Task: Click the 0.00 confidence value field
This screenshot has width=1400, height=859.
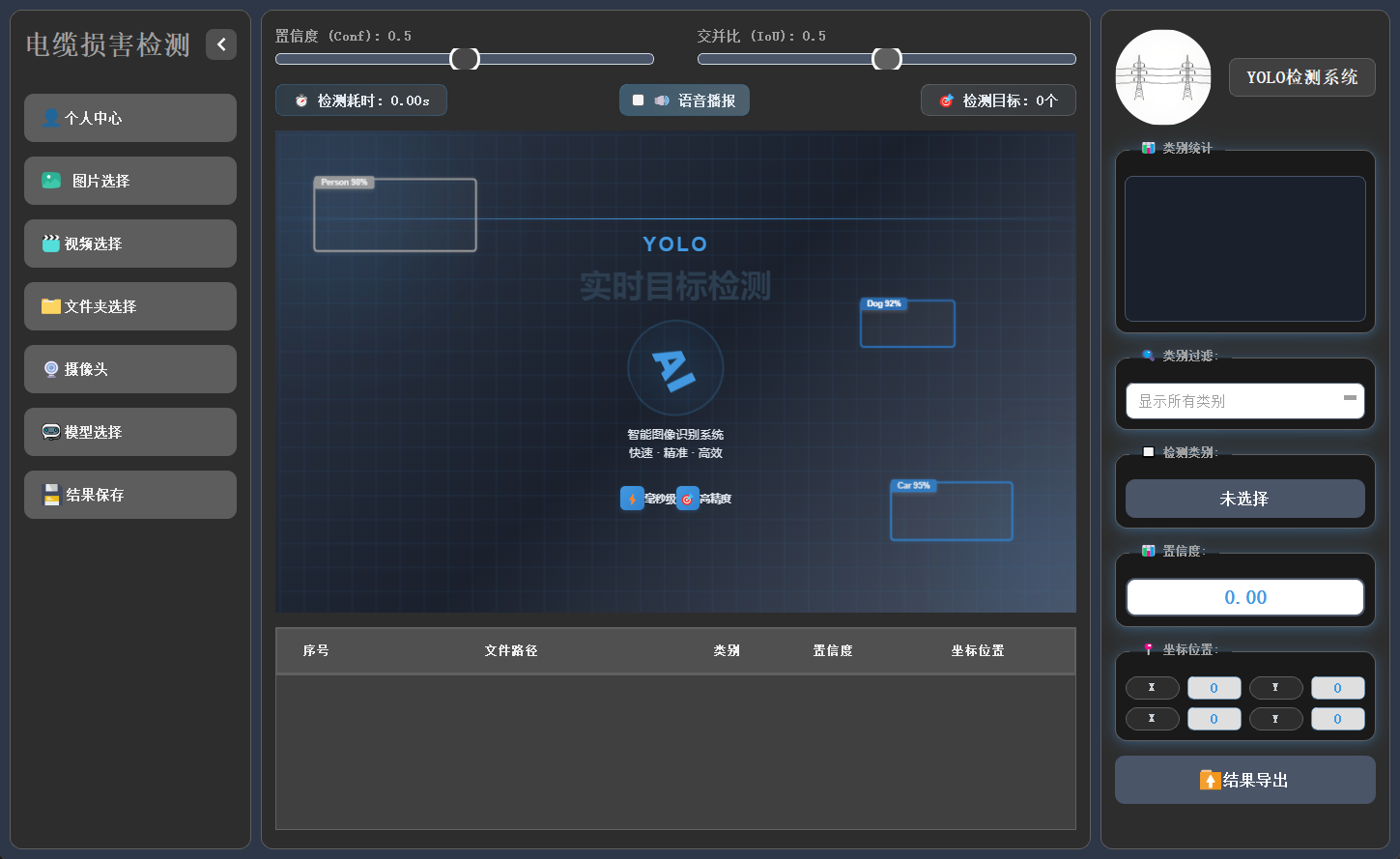Action: click(x=1245, y=597)
